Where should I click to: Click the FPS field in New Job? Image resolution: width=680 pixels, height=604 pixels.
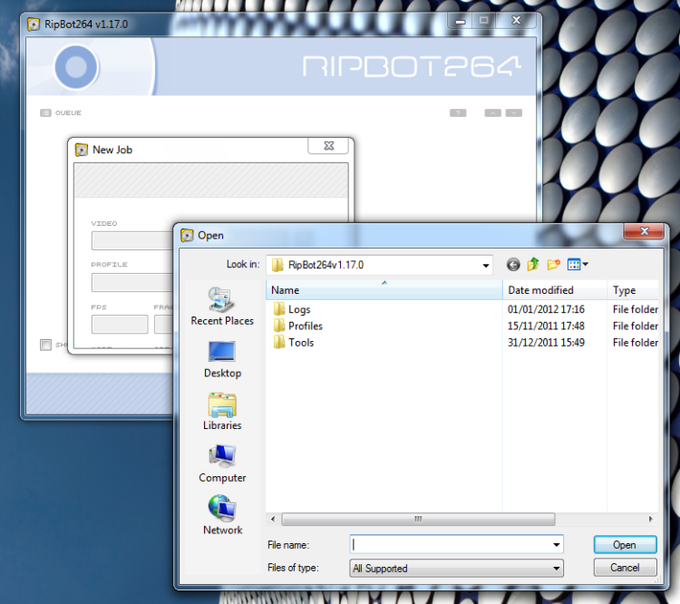click(x=119, y=324)
